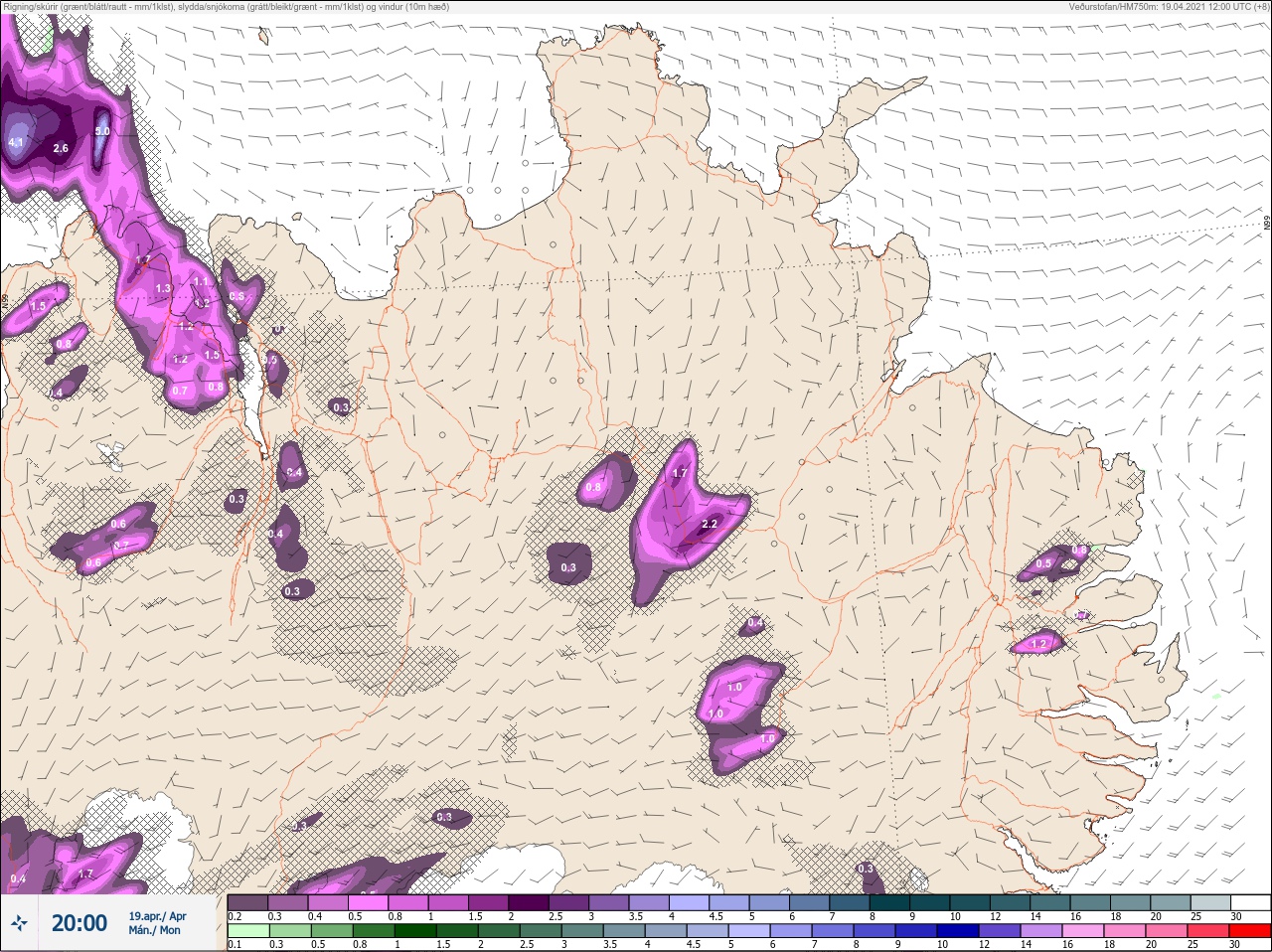Pick the dark purple 2–2.5 swatch in upper scale
The image size is (1272, 952).
(x=529, y=903)
